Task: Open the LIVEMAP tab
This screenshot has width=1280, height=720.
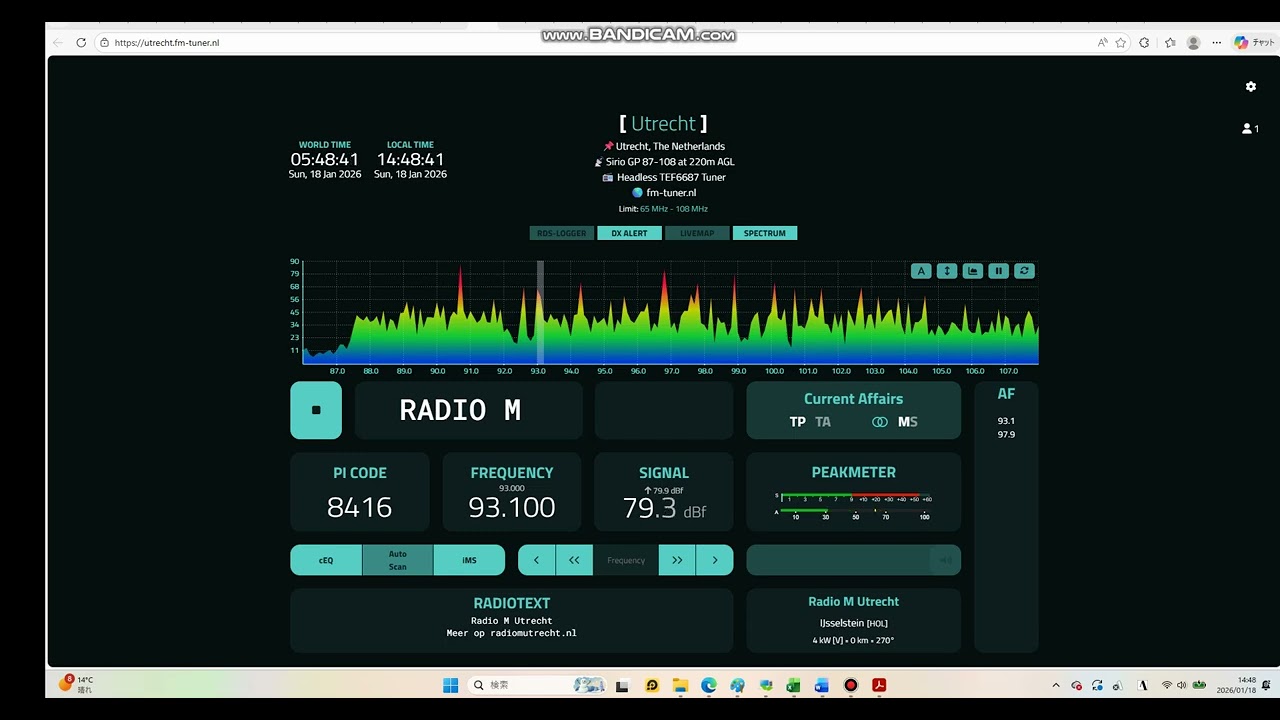Action: [x=697, y=233]
